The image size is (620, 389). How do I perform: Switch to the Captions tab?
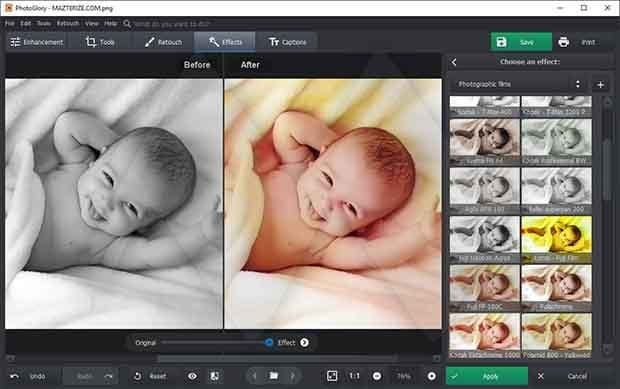tap(287, 42)
